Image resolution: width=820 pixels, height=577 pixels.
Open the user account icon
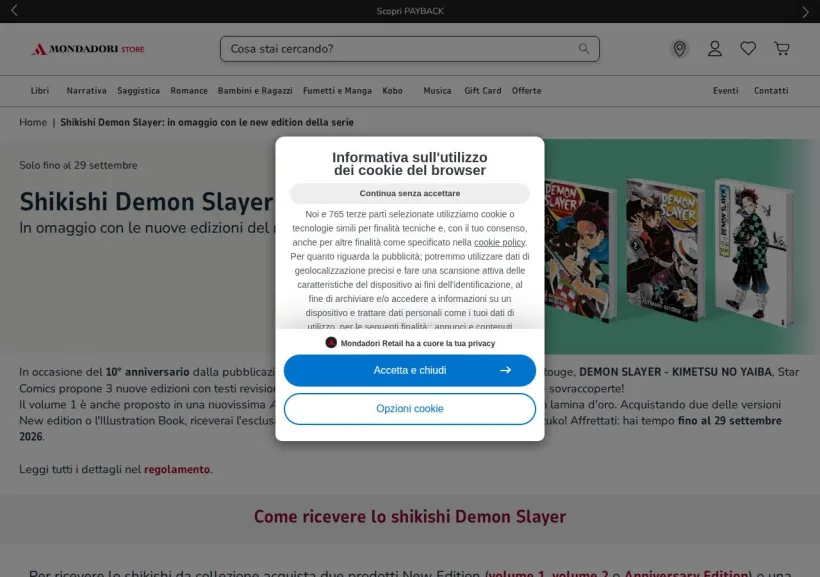click(x=715, y=49)
